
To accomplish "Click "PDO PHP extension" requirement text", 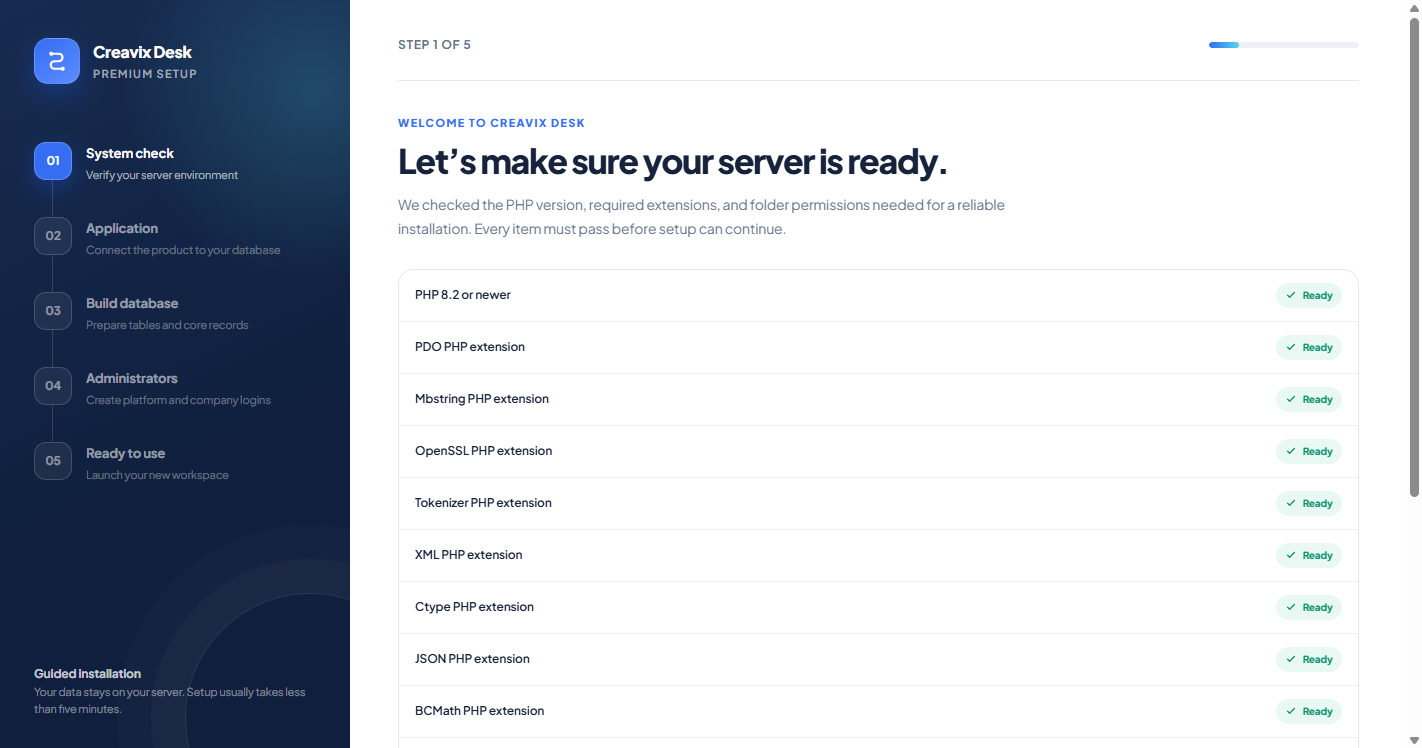I will [470, 347].
